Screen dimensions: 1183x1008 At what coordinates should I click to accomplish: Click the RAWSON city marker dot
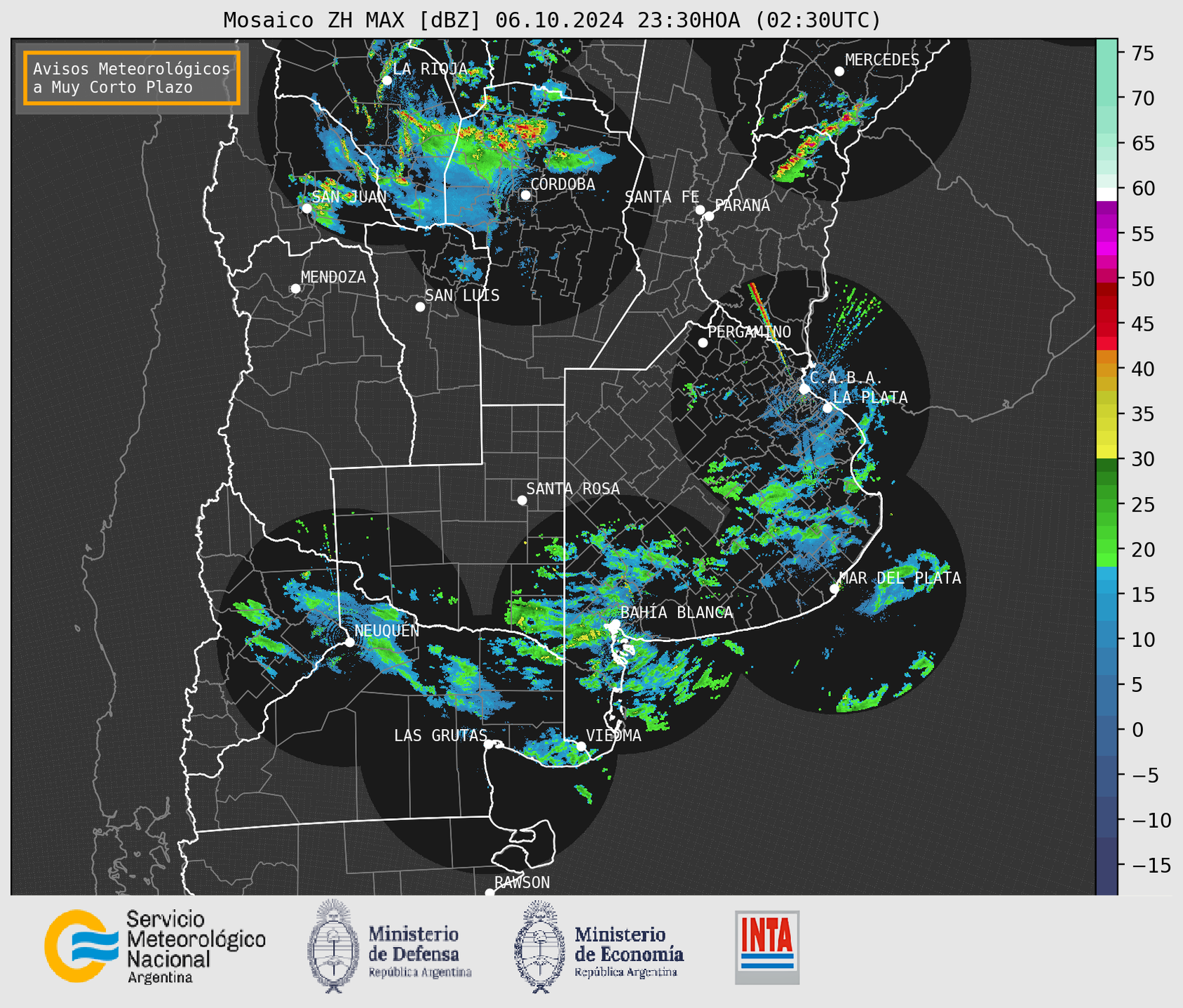pyautogui.click(x=489, y=893)
